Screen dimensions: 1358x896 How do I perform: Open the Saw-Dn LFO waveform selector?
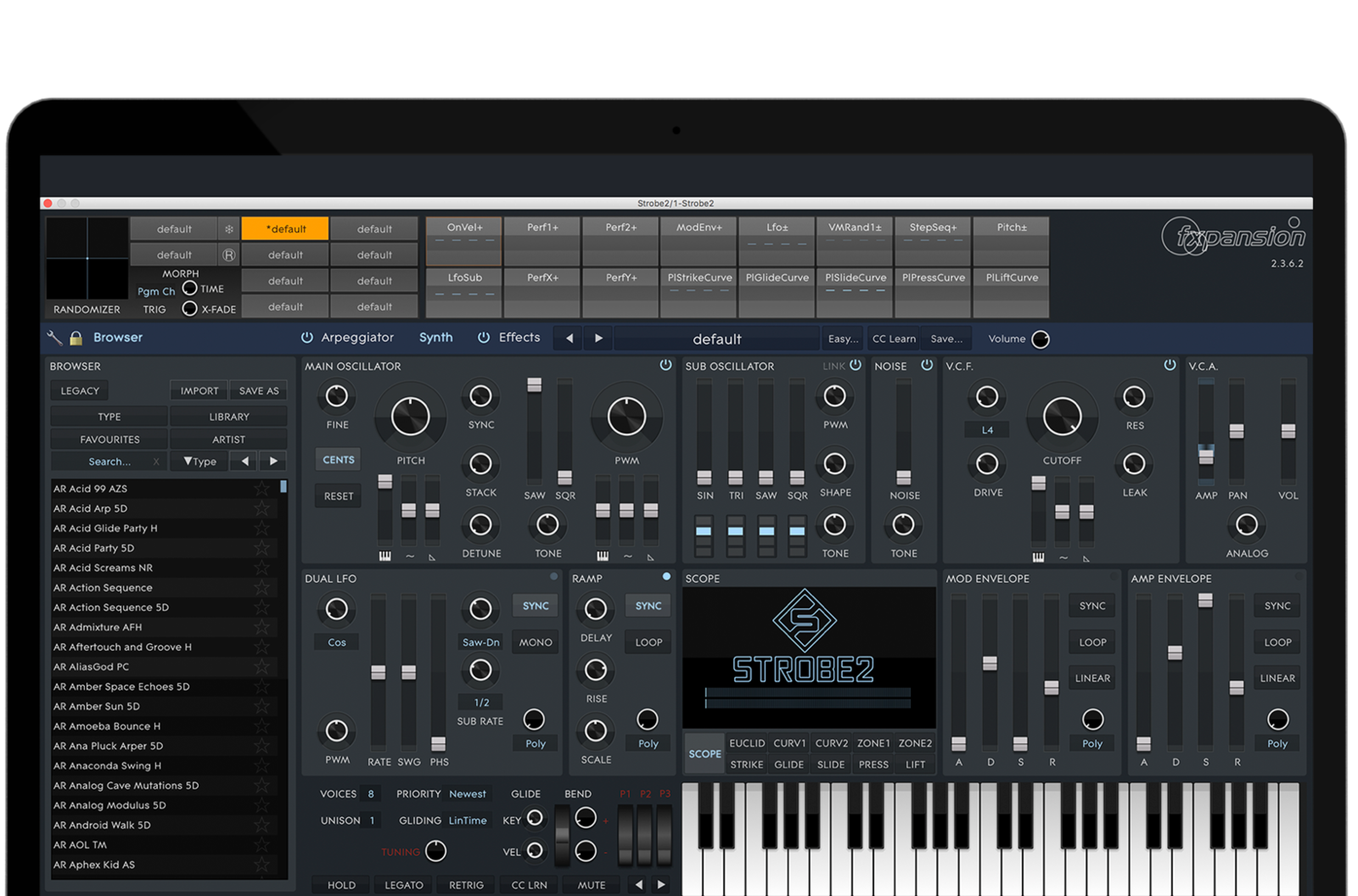click(x=480, y=642)
